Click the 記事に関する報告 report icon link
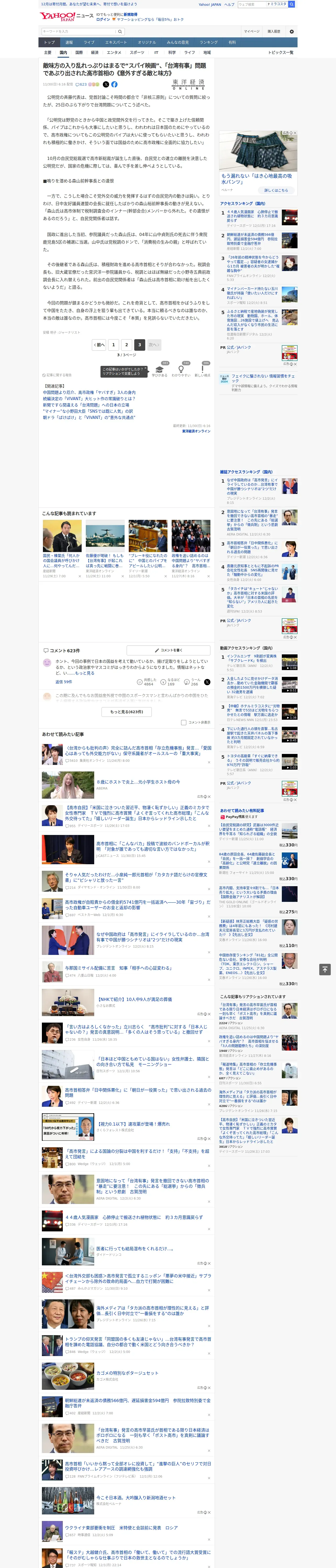Image resolution: width=336 pixels, height=1568 pixels. (57, 375)
